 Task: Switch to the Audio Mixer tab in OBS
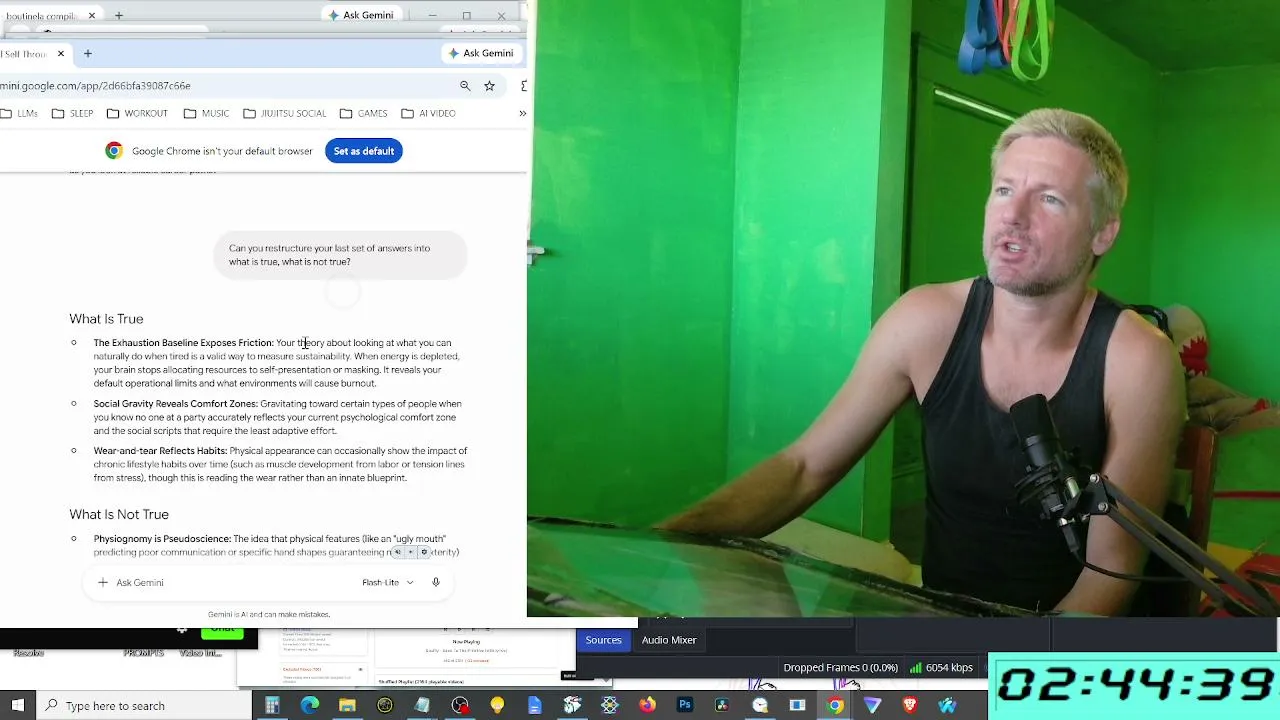coord(669,640)
